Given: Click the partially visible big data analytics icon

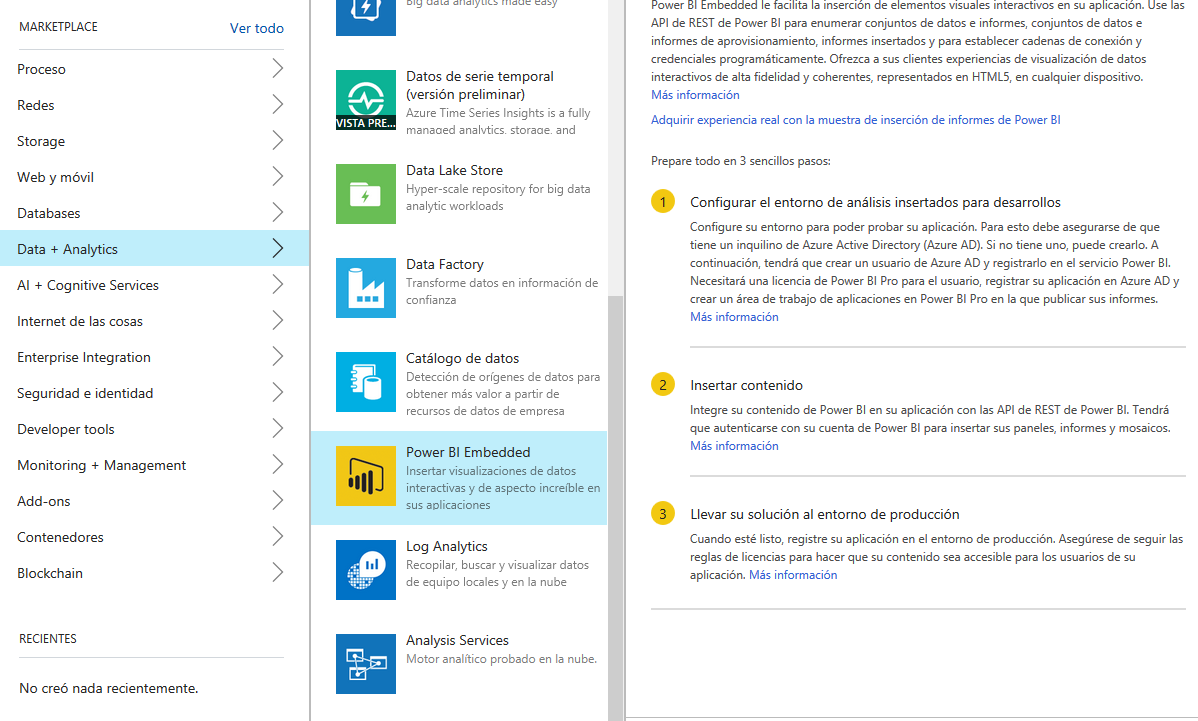Looking at the screenshot, I should click(366, 18).
